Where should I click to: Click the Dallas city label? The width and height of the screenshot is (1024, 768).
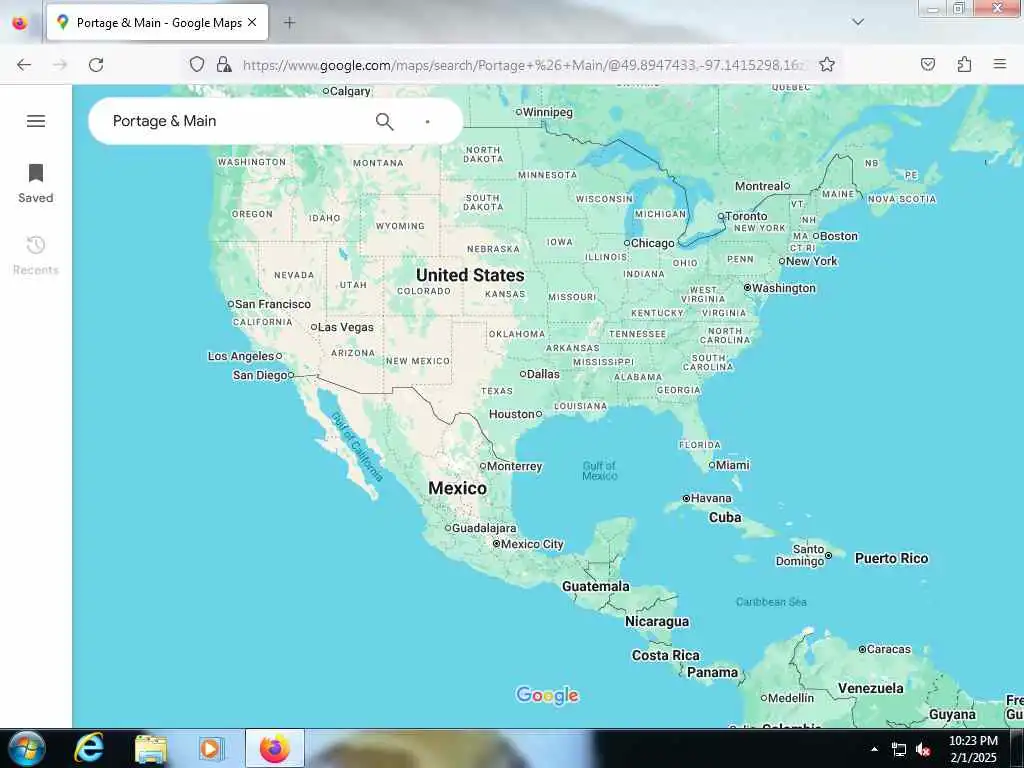[x=543, y=374]
